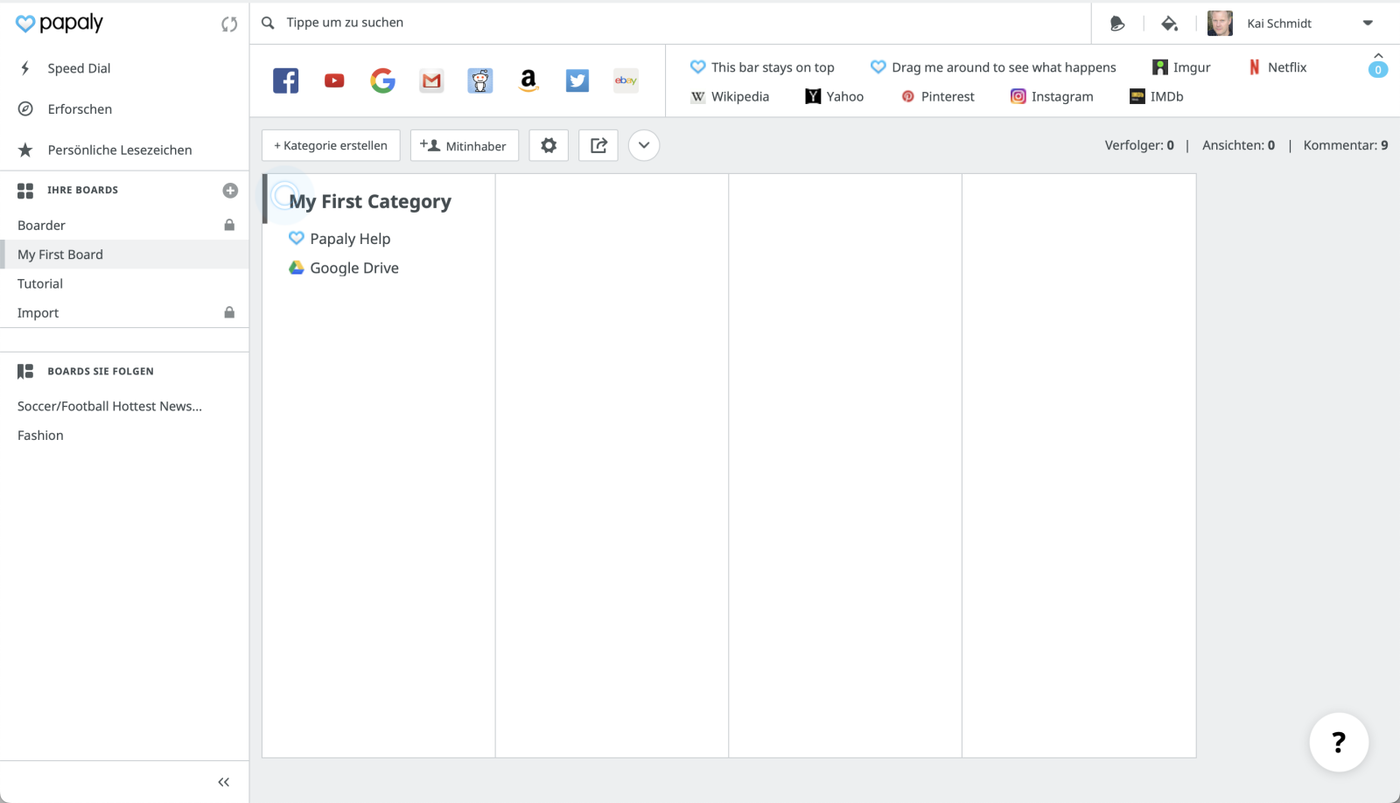Screen dimensions: 1400x803
Task: Click the Kategorie erstellen button
Action: 331,146
